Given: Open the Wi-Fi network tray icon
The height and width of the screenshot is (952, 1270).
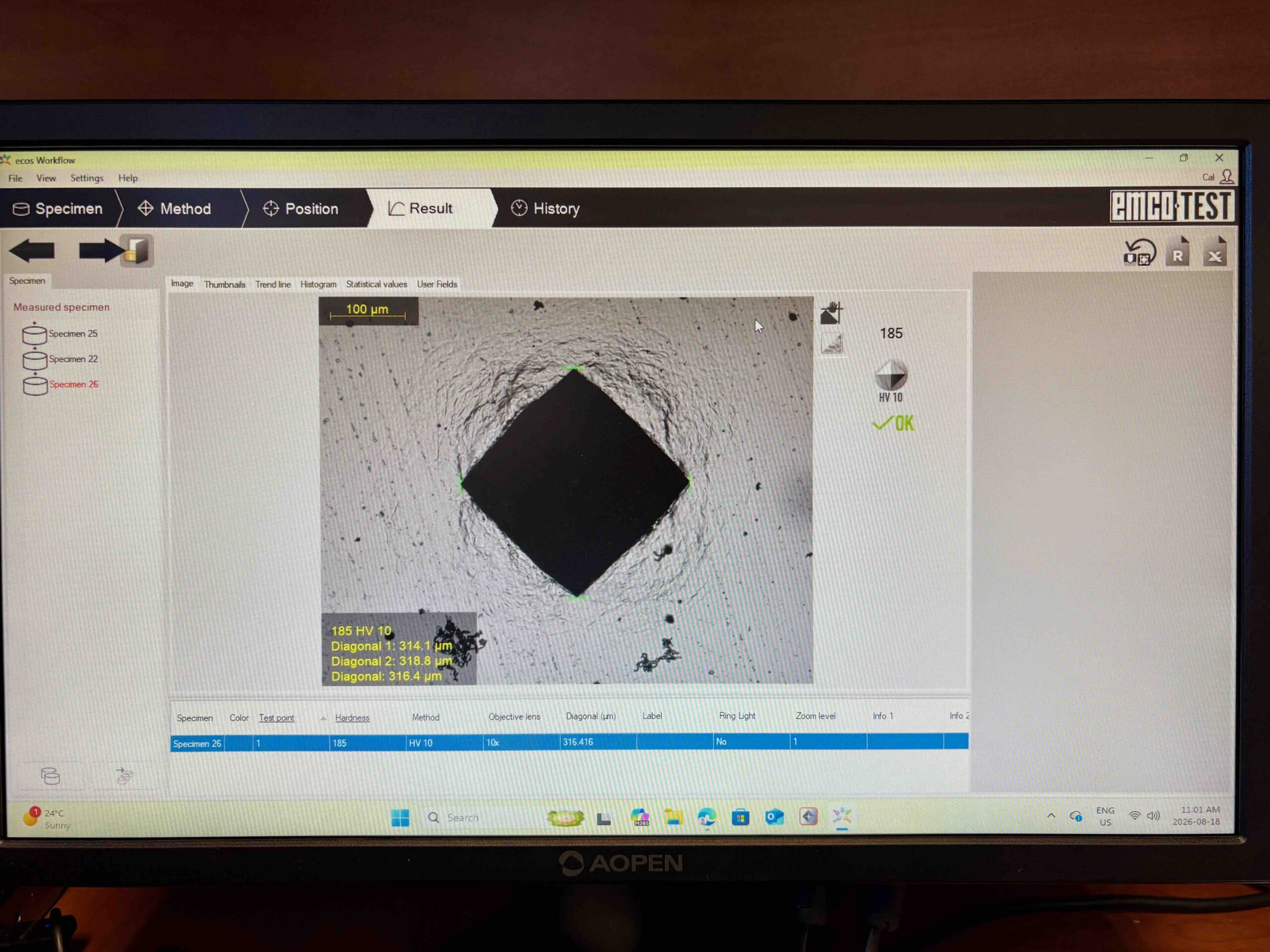Looking at the screenshot, I should click(x=1135, y=816).
